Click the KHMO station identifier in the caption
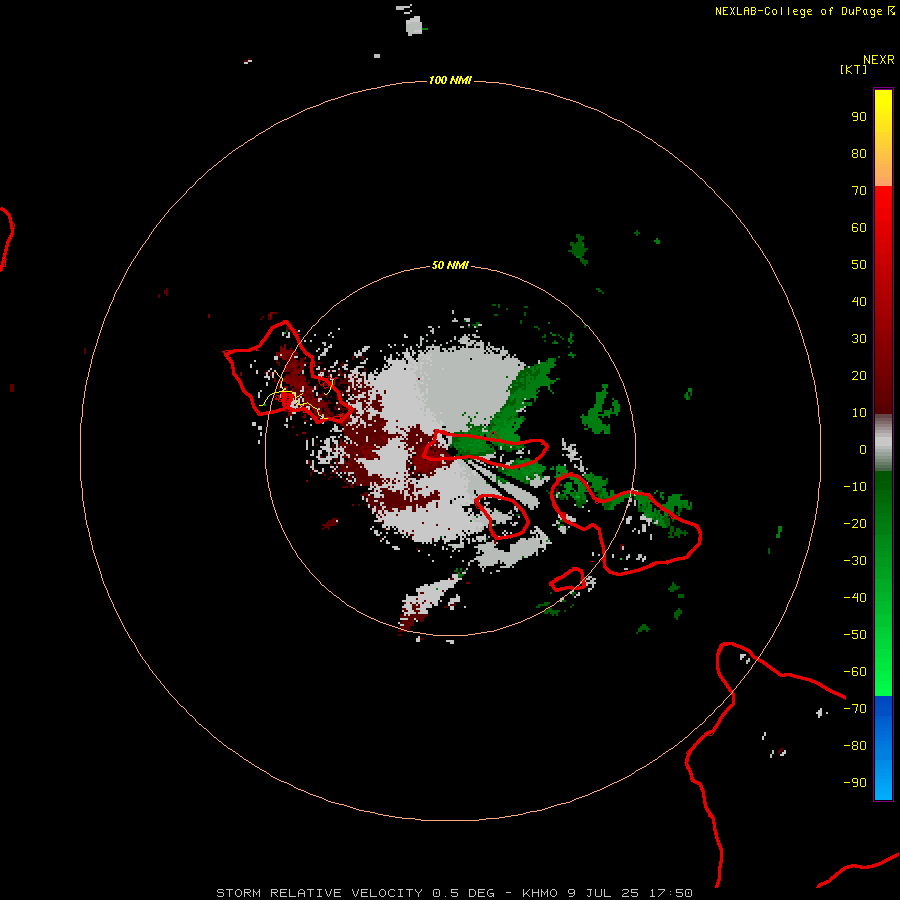This screenshot has width=900, height=900. [540, 893]
